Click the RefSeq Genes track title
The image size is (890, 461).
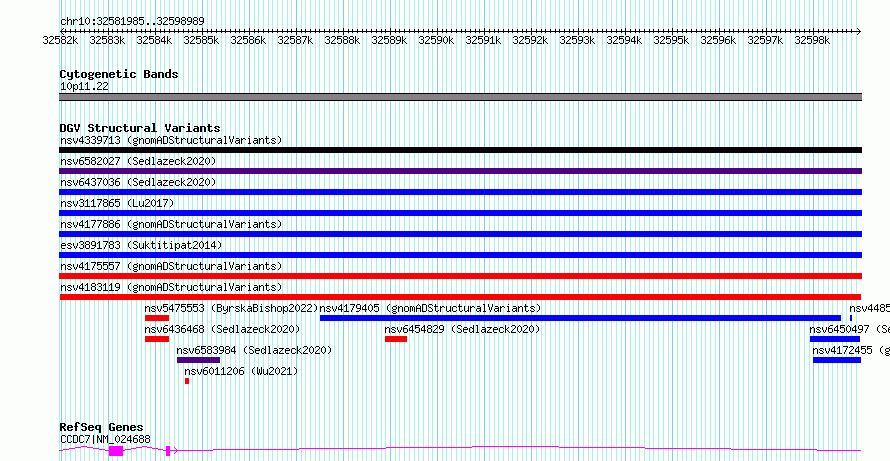tap(102, 428)
